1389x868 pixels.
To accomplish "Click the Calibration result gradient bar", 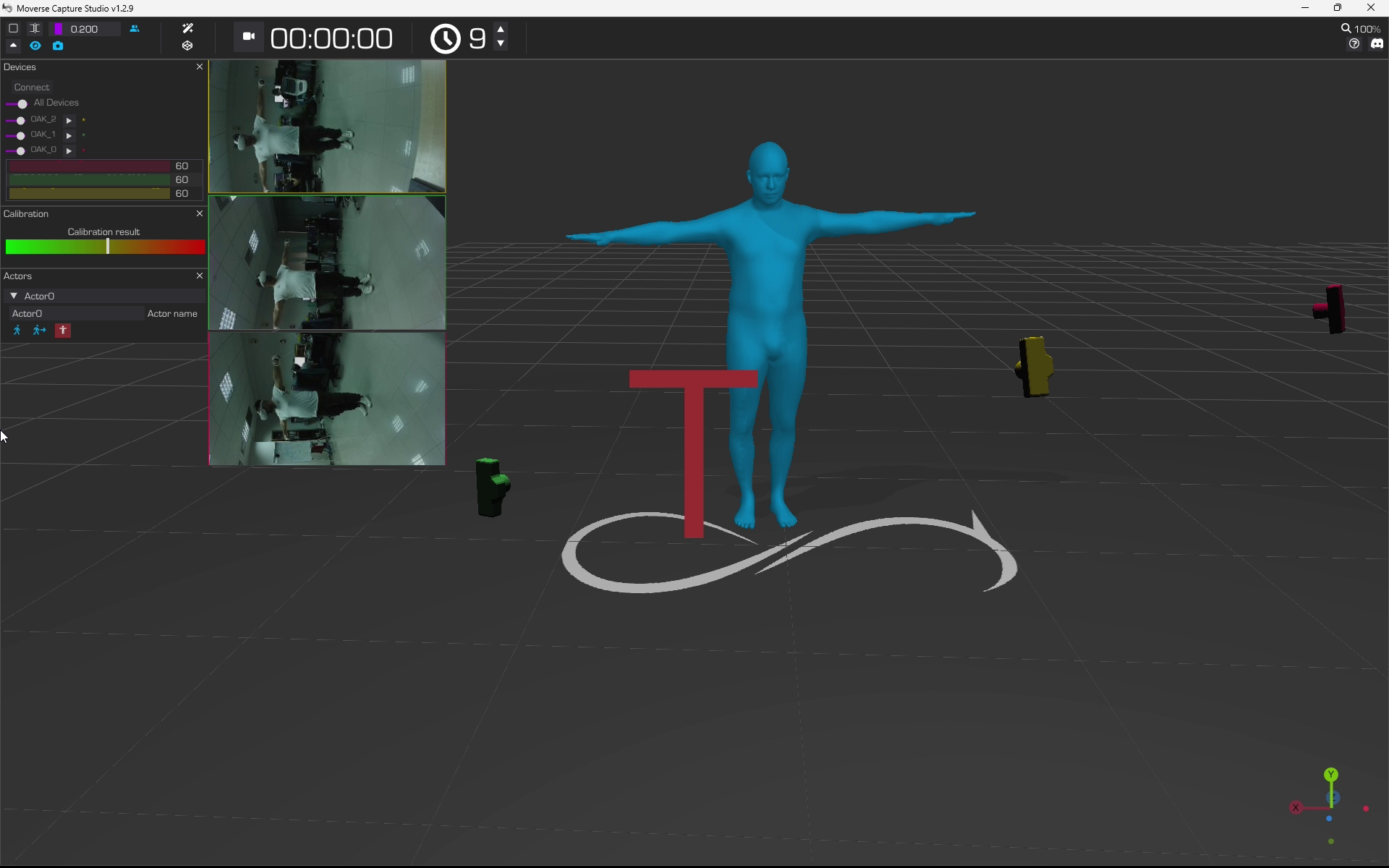I will point(105,247).
